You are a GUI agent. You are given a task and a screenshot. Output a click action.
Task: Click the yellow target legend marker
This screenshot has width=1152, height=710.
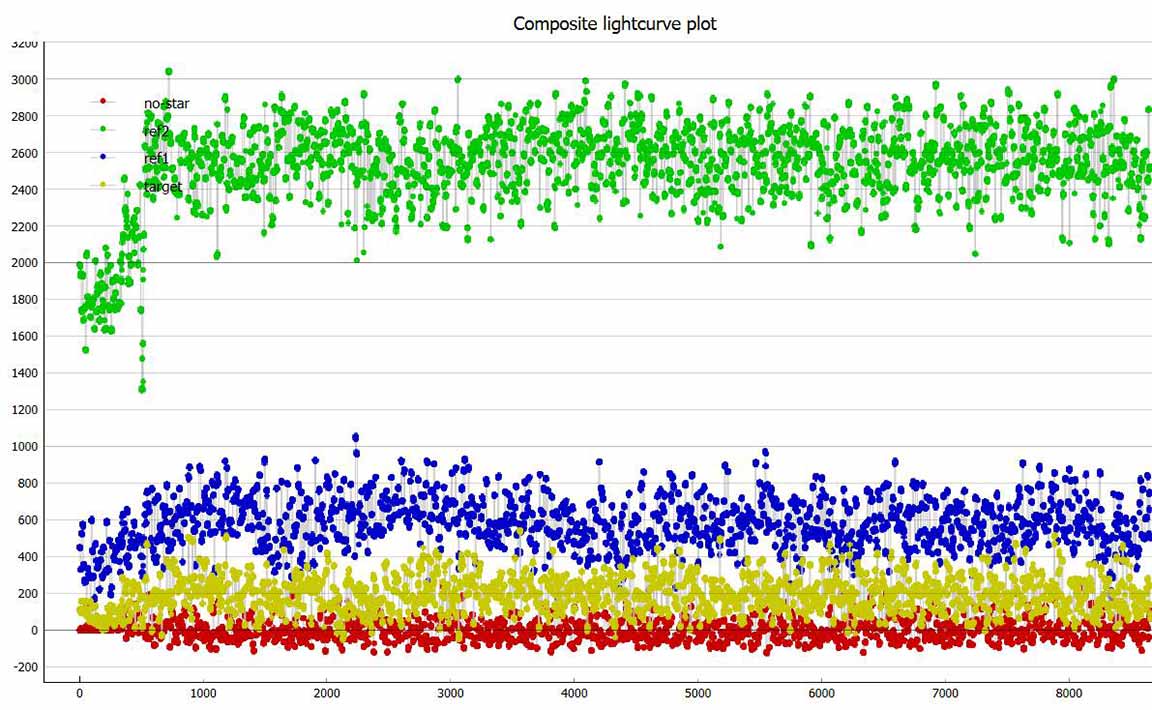click(103, 186)
